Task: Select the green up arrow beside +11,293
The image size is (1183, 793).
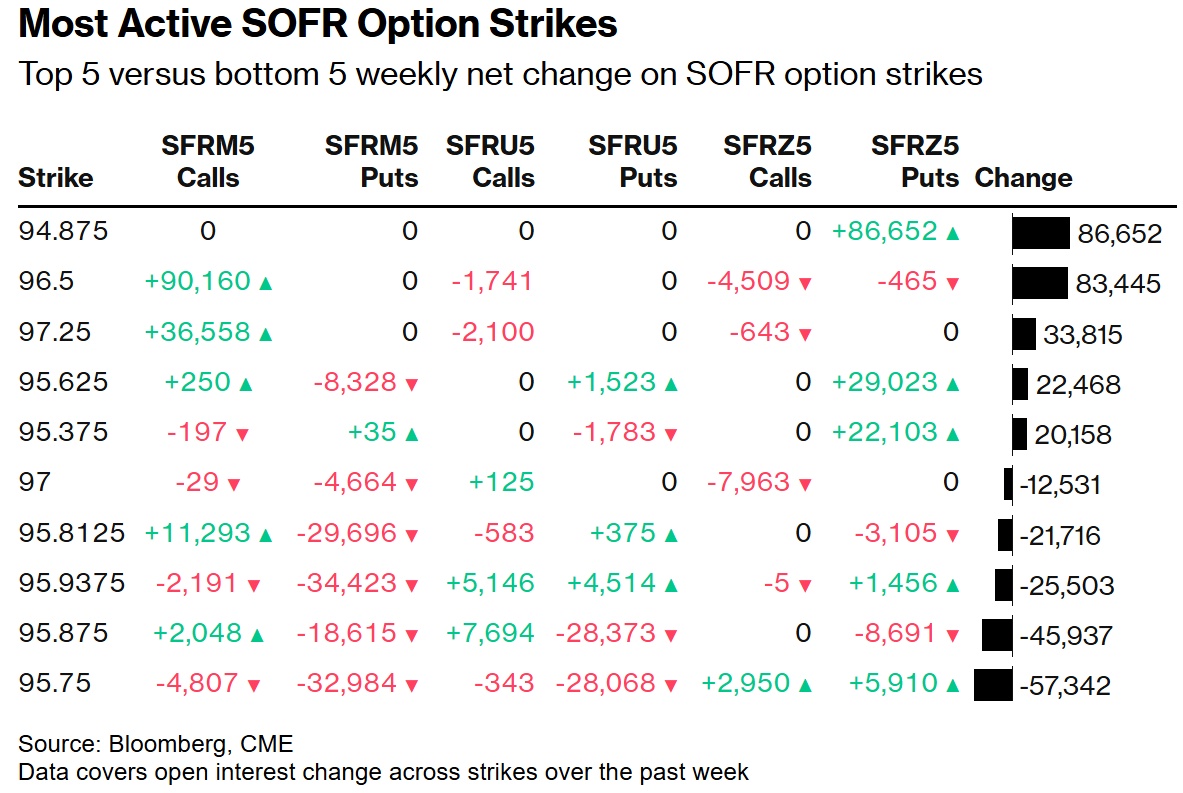Action: pos(265,535)
